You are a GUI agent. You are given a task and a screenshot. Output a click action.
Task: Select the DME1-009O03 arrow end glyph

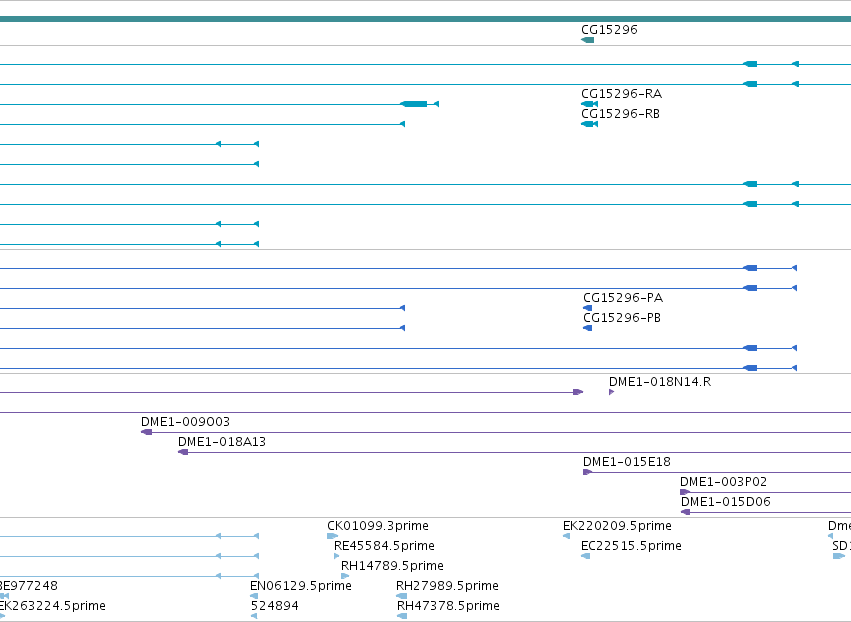pos(147,432)
